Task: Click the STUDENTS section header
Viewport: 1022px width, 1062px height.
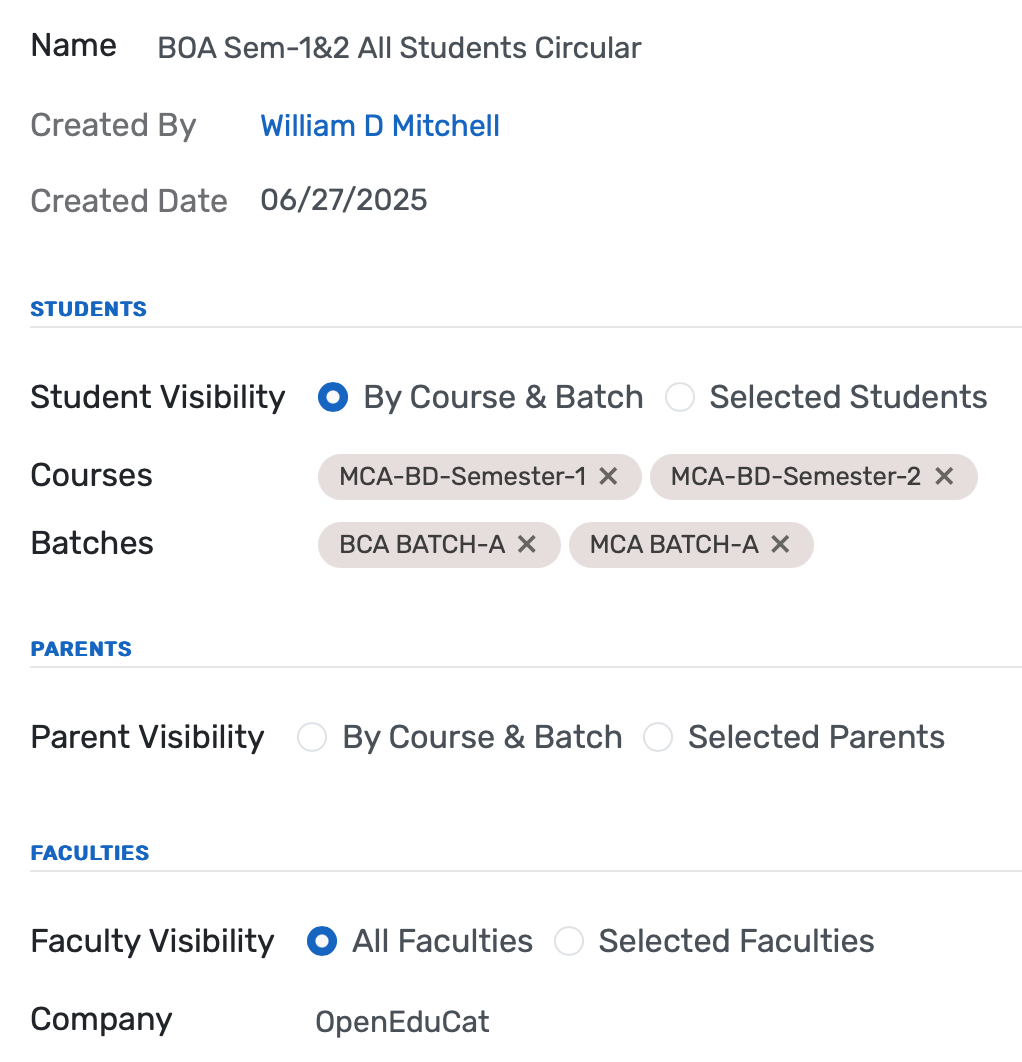Action: tap(88, 308)
